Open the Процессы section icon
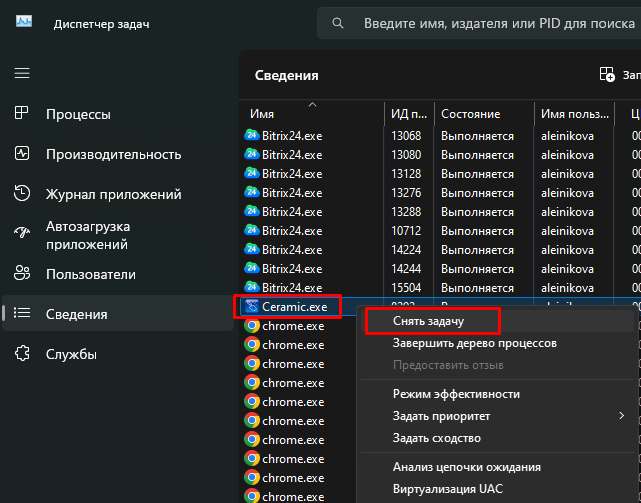Image resolution: width=641 pixels, height=503 pixels. [x=22, y=114]
